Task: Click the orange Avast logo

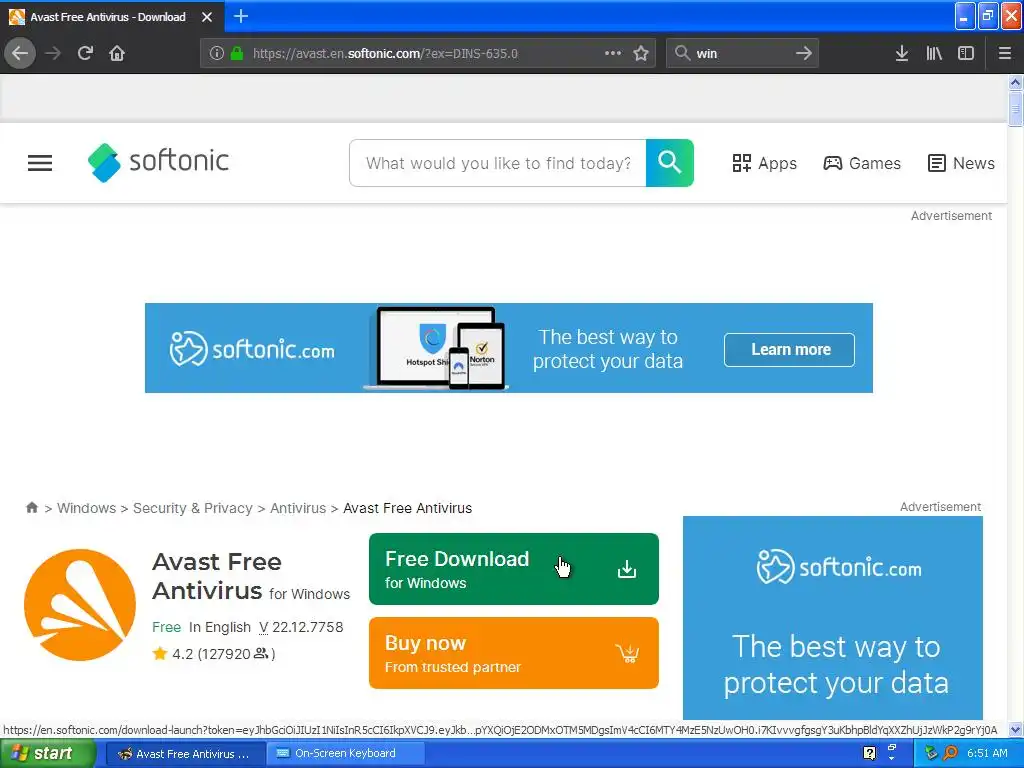Action: (x=80, y=605)
